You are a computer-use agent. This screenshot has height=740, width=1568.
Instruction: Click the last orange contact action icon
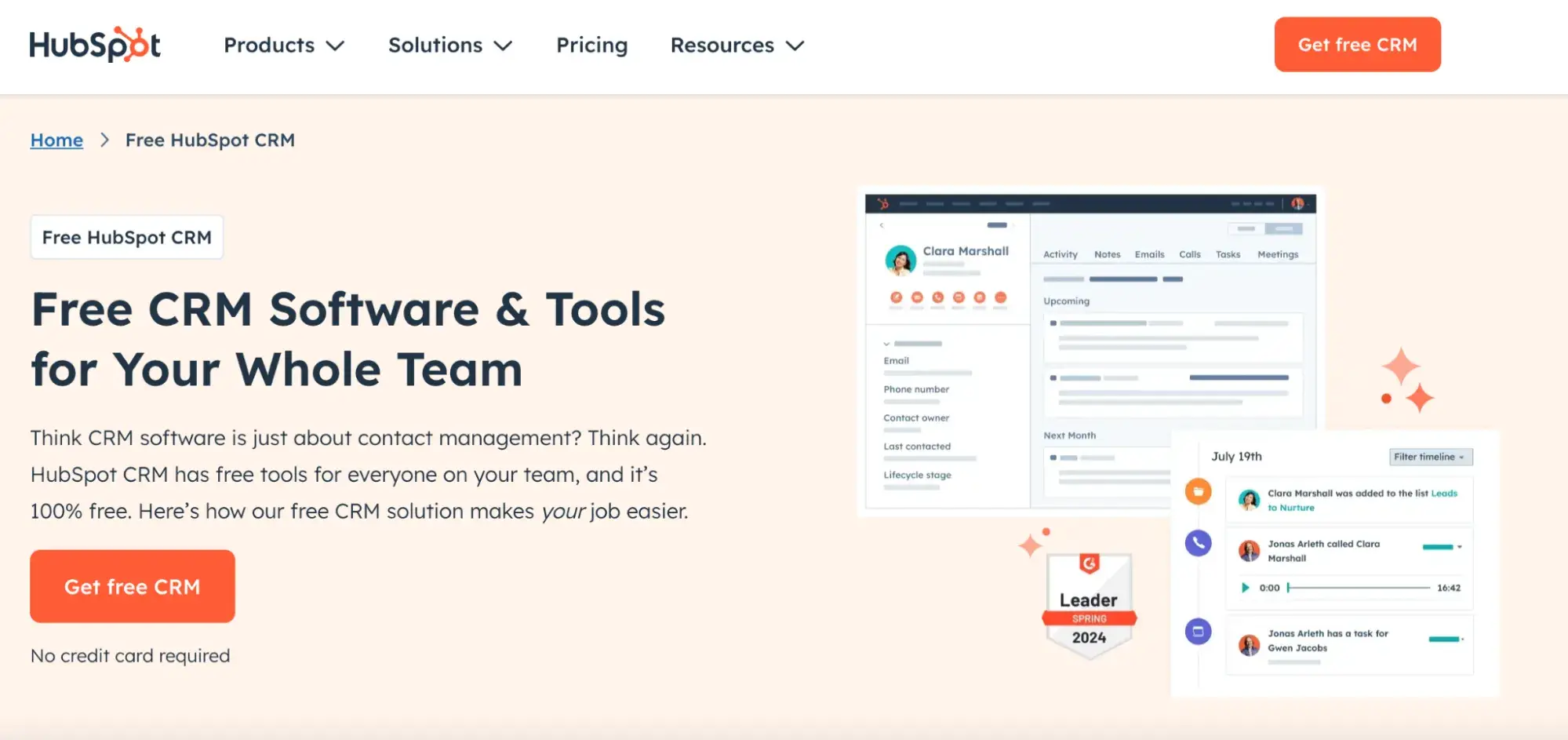coord(1000,297)
